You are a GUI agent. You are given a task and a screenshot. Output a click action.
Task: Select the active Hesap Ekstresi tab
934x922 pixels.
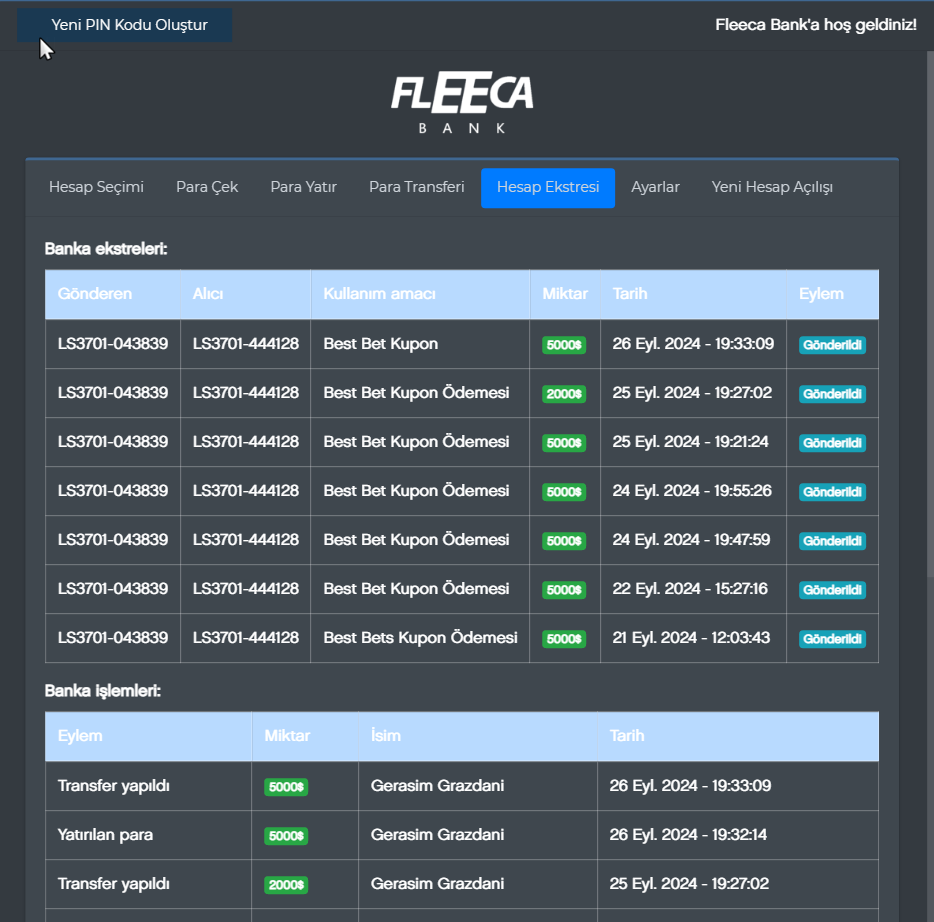(548, 188)
